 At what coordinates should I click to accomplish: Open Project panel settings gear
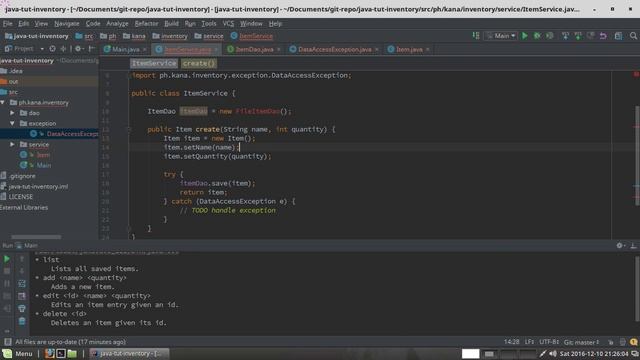pyautogui.click(x=78, y=49)
